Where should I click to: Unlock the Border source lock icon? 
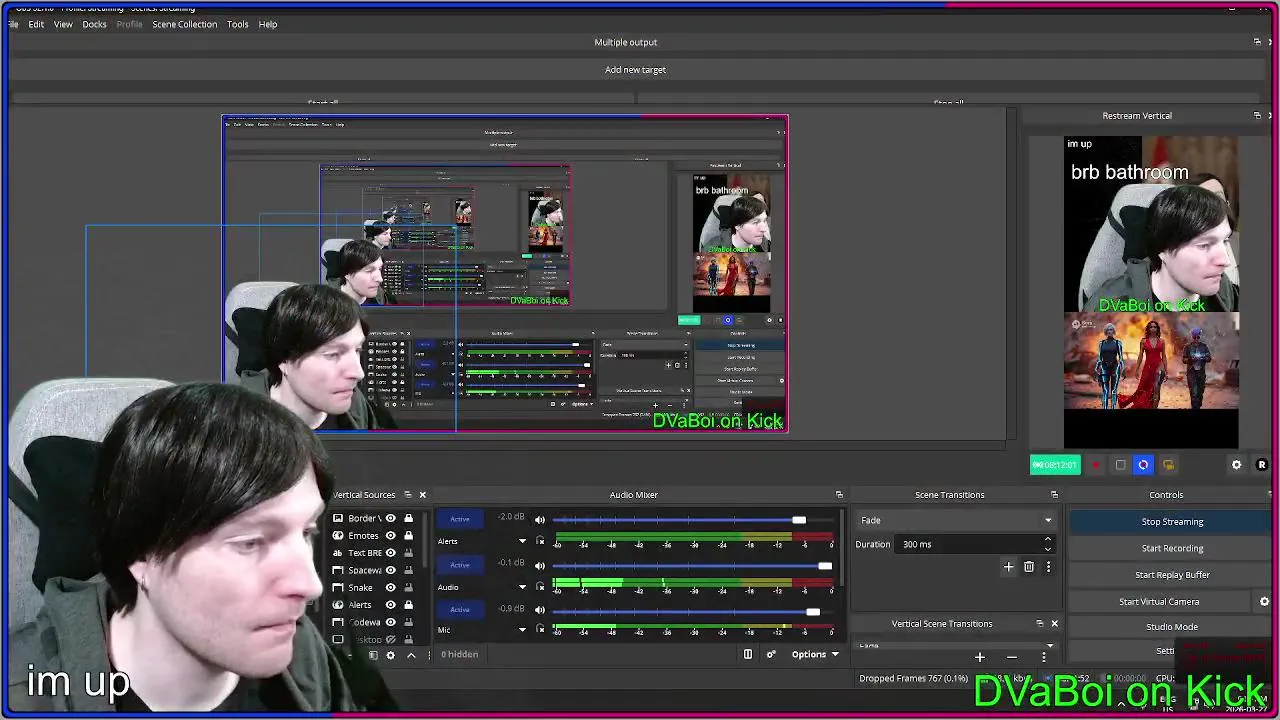pos(408,518)
